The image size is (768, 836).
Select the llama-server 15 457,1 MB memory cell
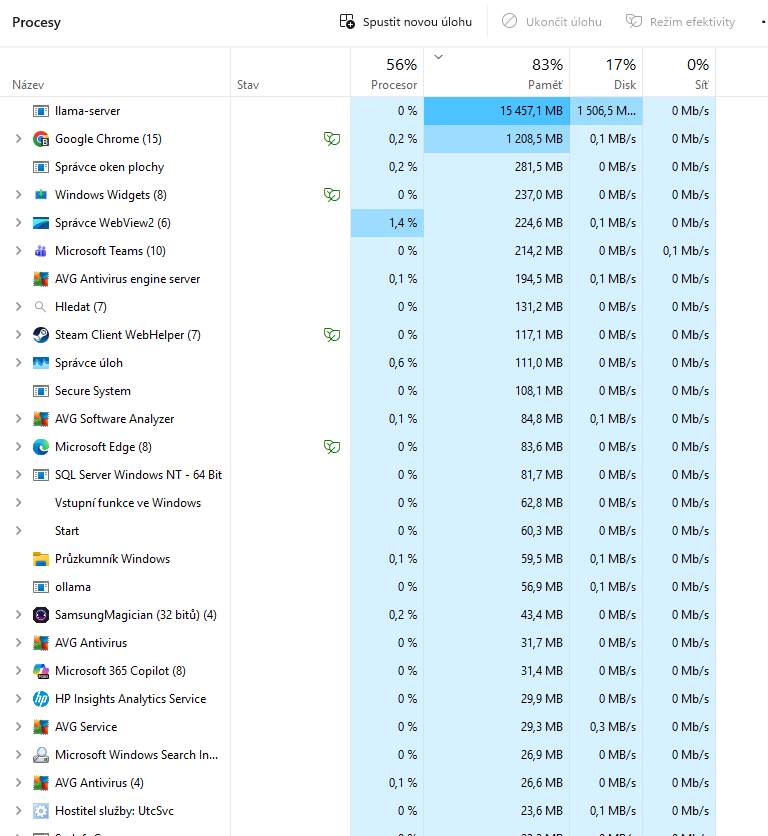click(497, 111)
